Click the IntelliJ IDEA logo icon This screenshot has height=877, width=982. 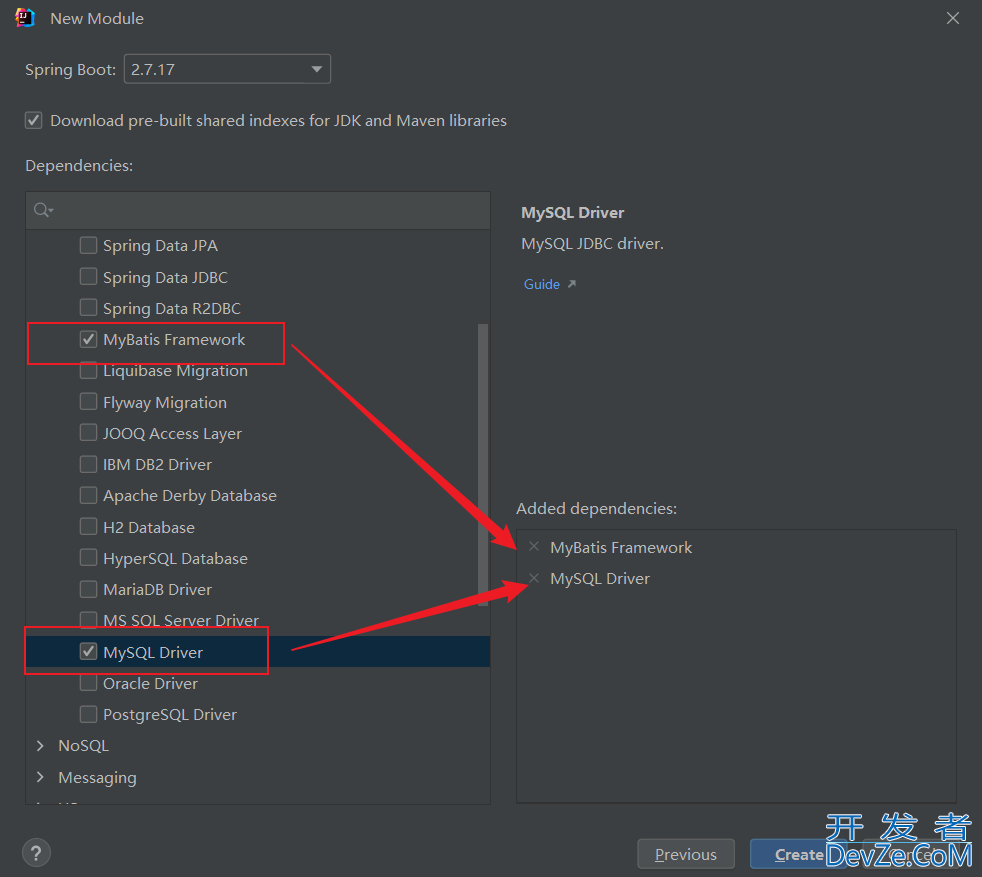(x=24, y=18)
